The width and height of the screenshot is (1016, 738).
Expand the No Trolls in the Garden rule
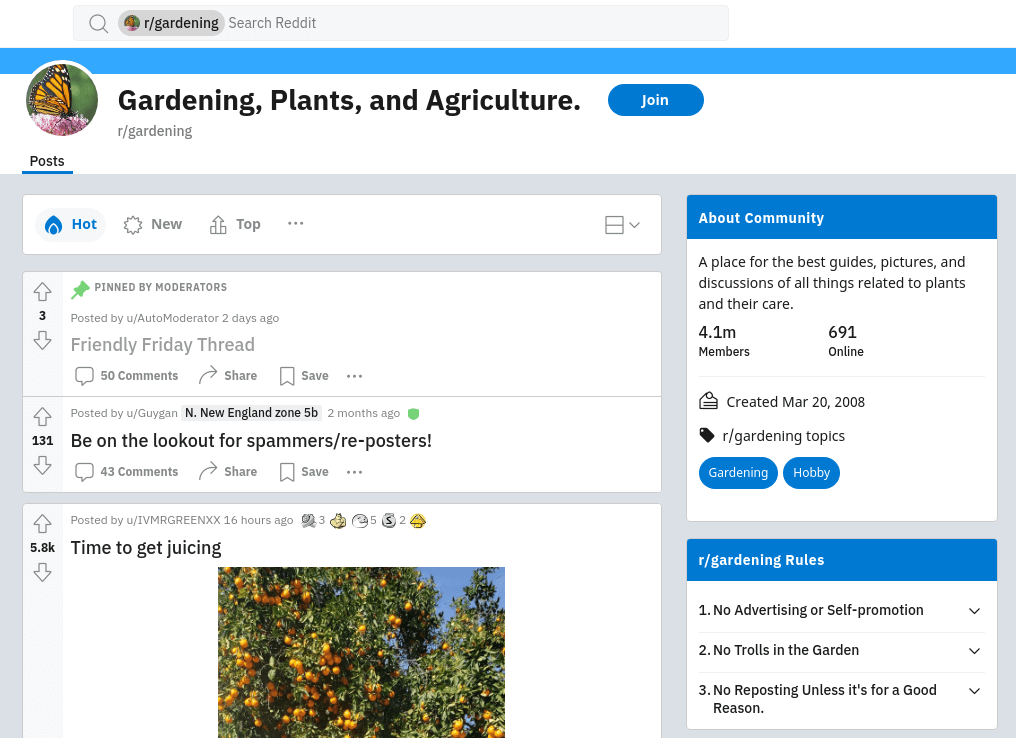tap(974, 651)
